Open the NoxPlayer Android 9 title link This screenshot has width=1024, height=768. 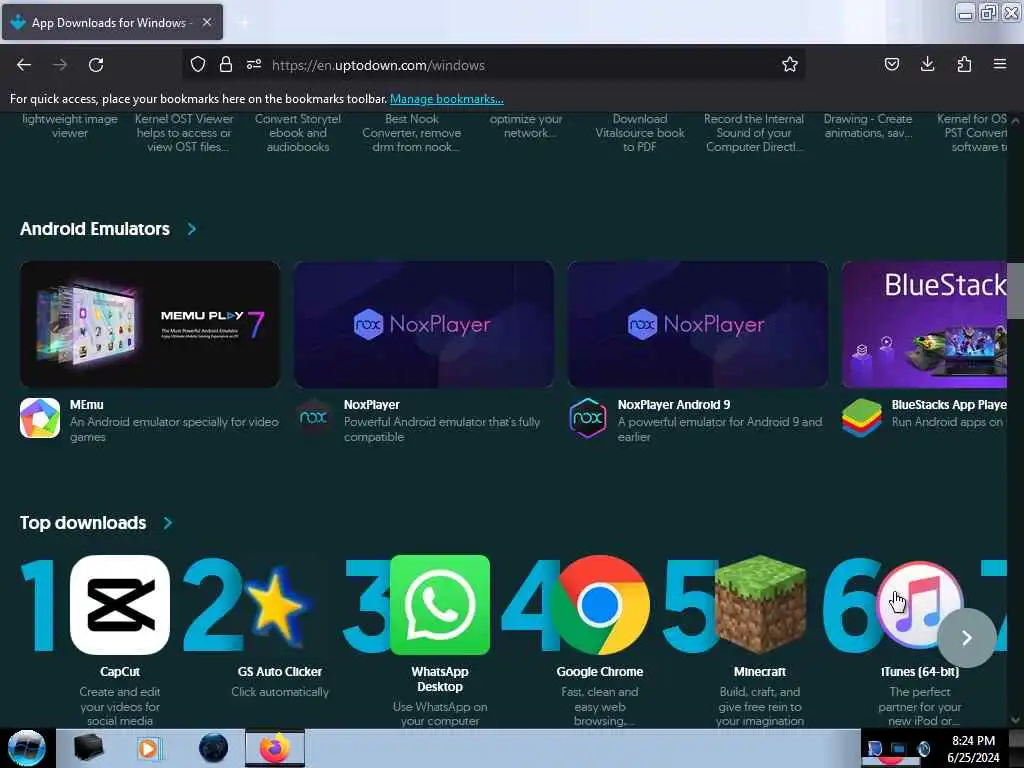(674, 404)
